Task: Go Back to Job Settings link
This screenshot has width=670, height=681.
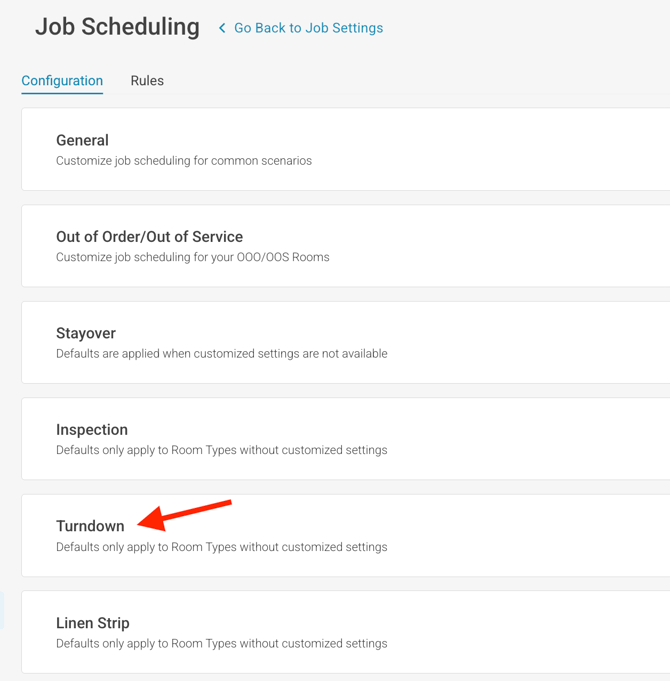Action: (308, 28)
